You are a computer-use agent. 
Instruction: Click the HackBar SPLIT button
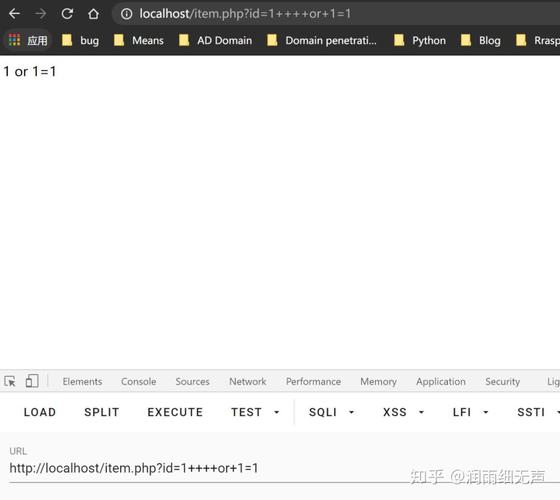[x=102, y=412]
